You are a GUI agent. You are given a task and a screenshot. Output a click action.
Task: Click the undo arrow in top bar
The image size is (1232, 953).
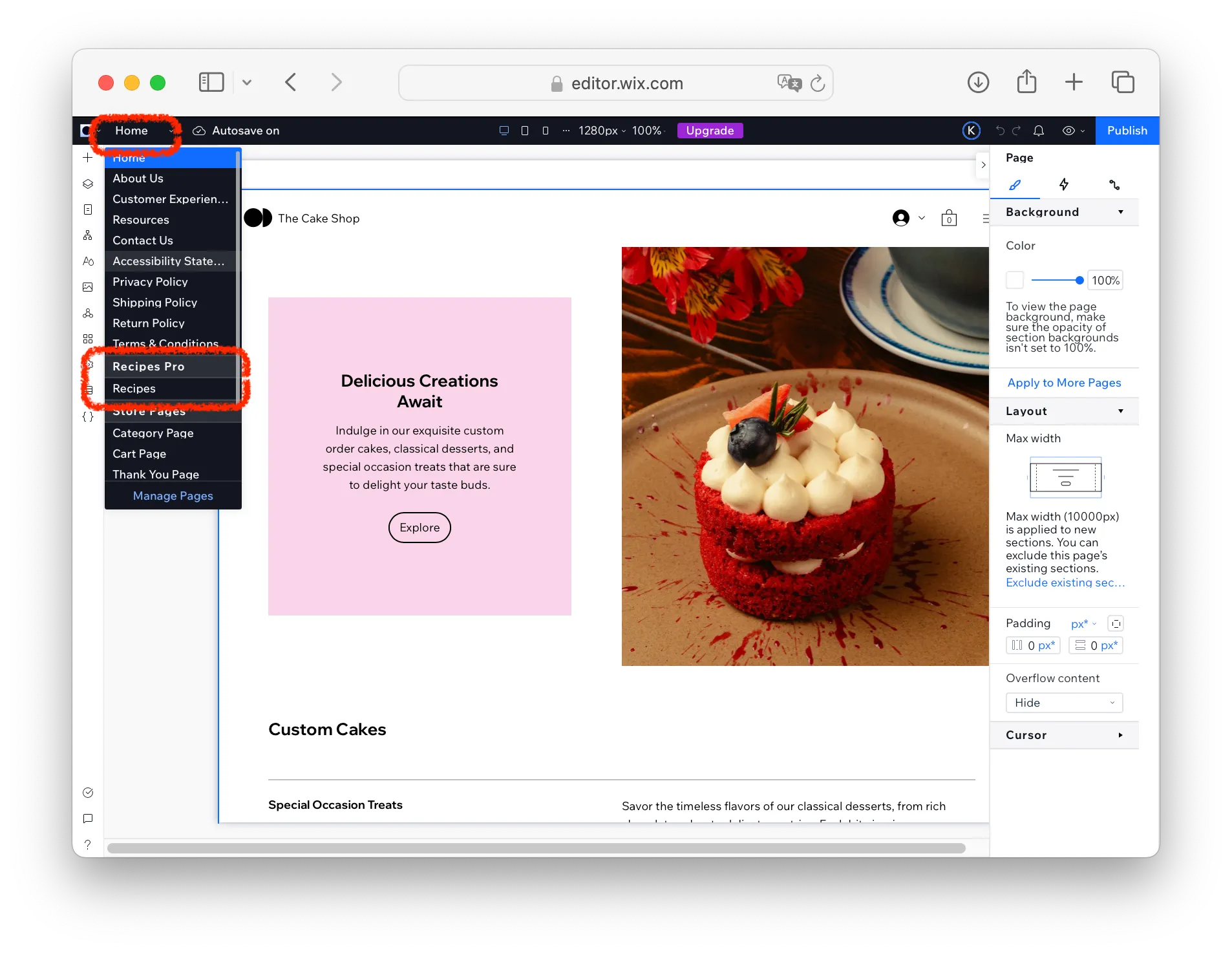click(x=1000, y=131)
